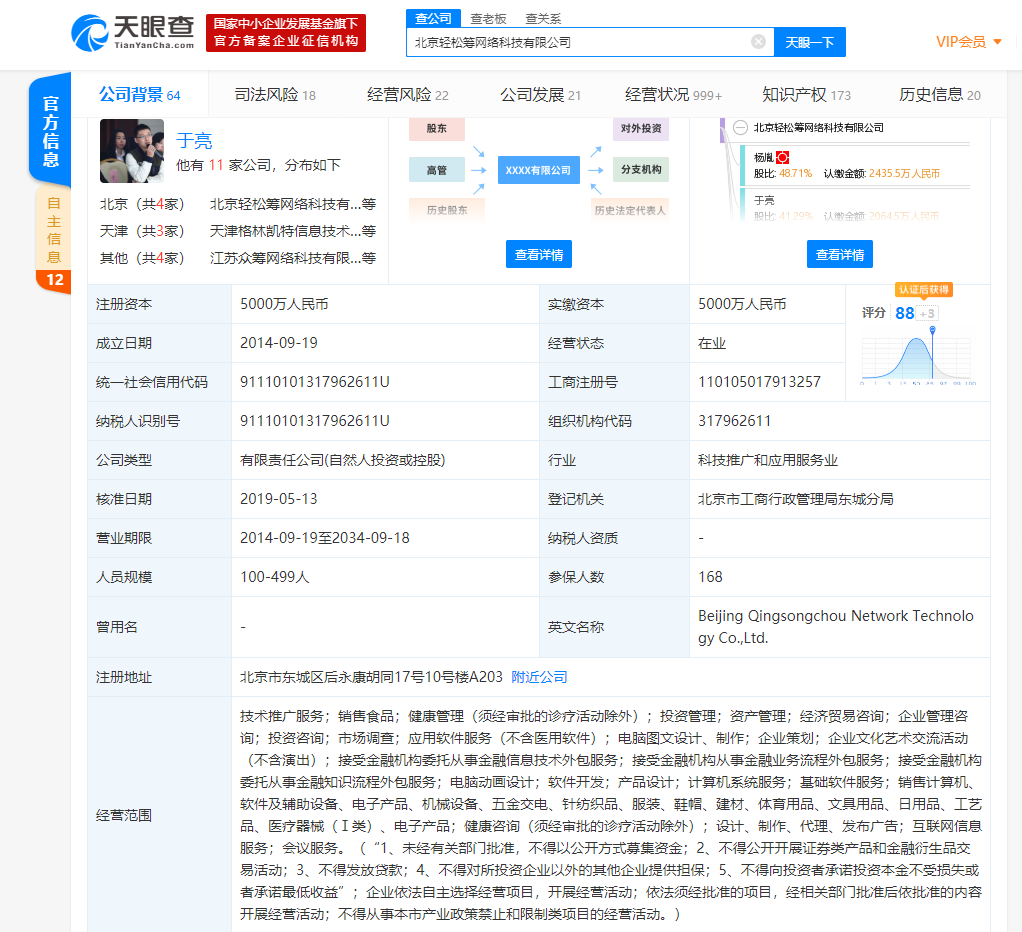Screen dimensions: 1022x932
Task: Click the +3 score bonus badge
Action: 927,313
